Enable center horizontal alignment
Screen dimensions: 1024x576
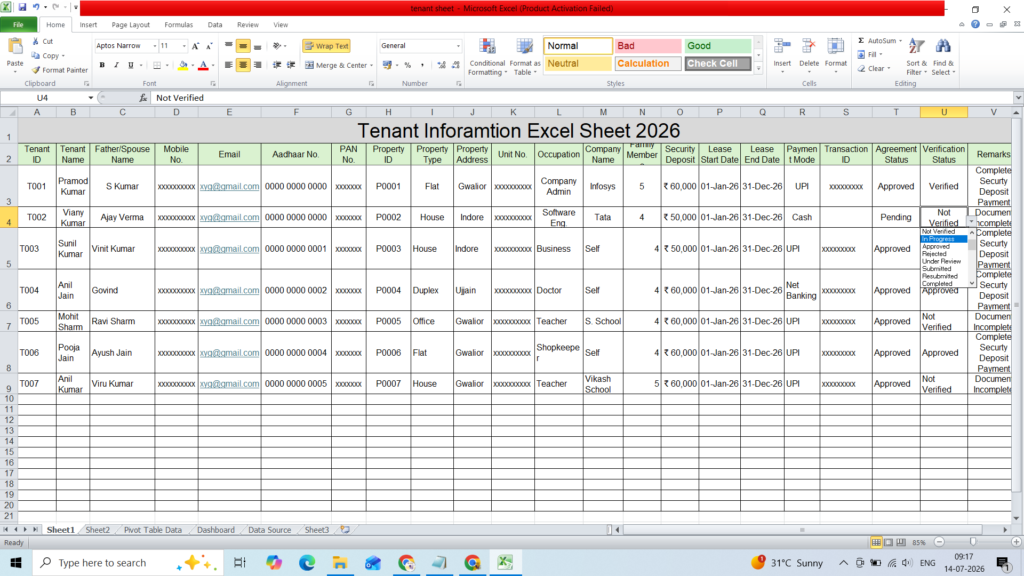[x=243, y=65]
